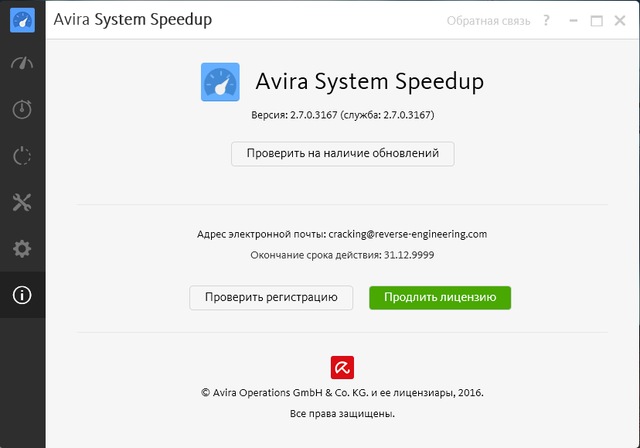Close the Avira System Speedup window
Screen dimensions: 640x448
pyautogui.click(x=621, y=21)
